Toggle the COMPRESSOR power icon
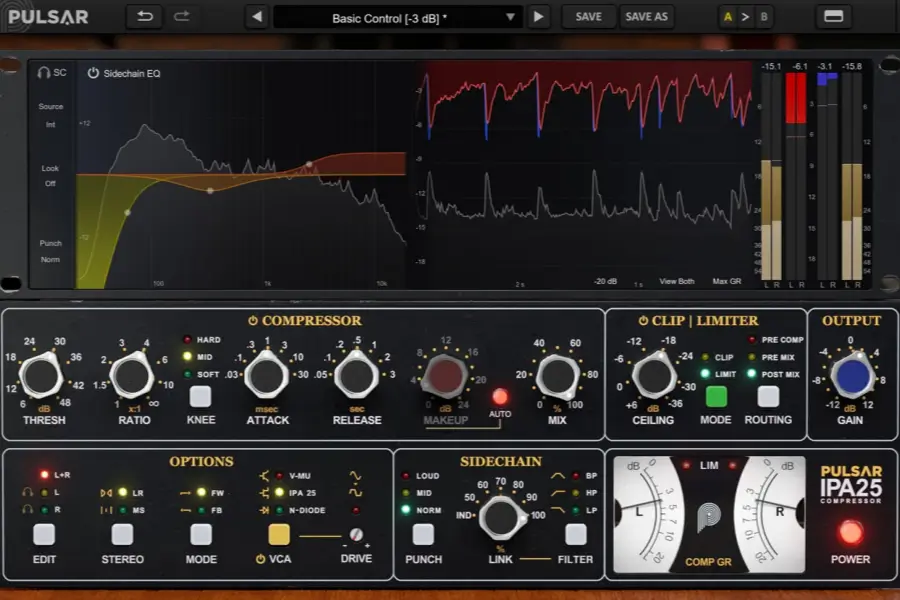Image resolution: width=900 pixels, height=600 pixels. [x=253, y=320]
